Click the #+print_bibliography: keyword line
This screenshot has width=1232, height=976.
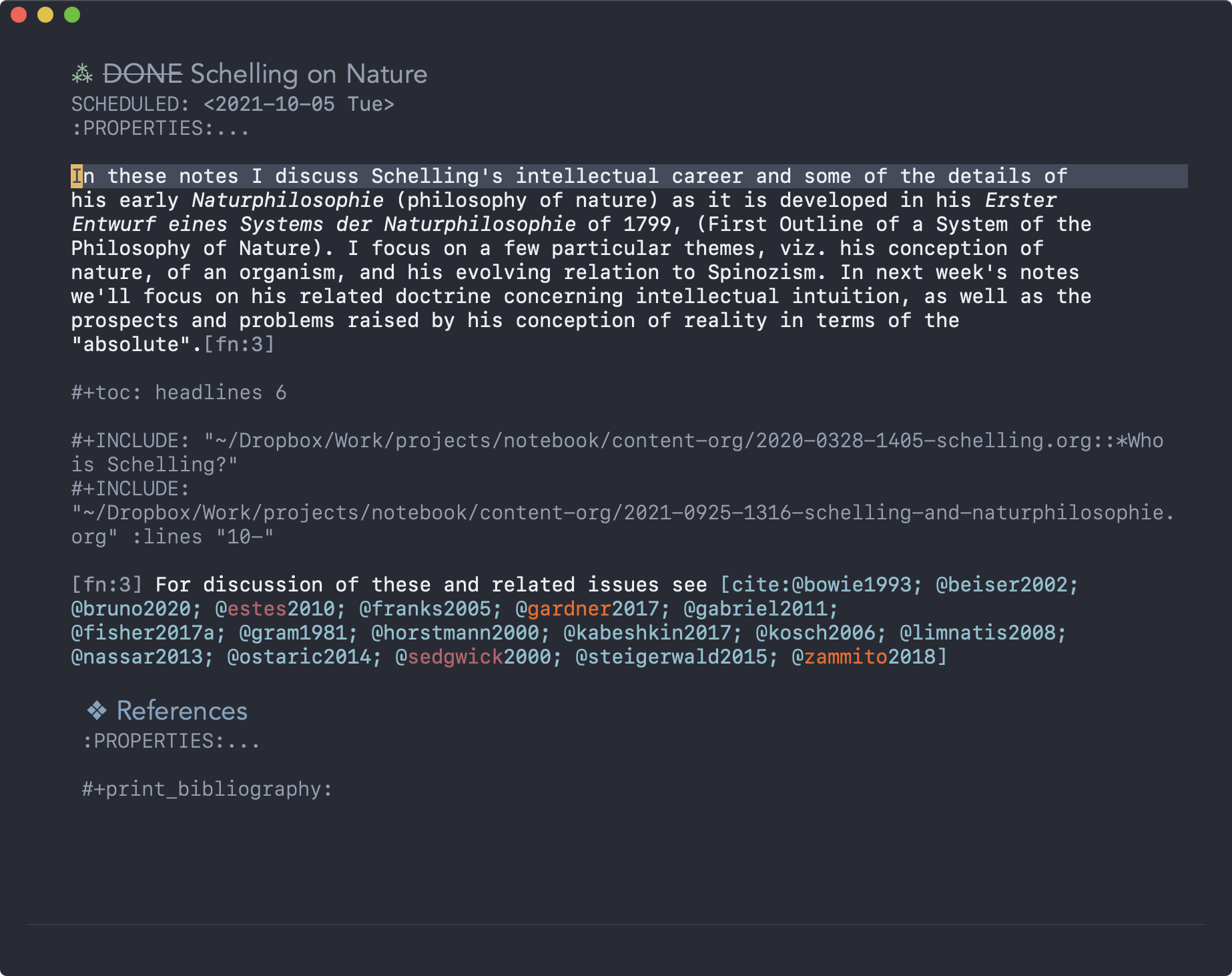pyautogui.click(x=207, y=789)
